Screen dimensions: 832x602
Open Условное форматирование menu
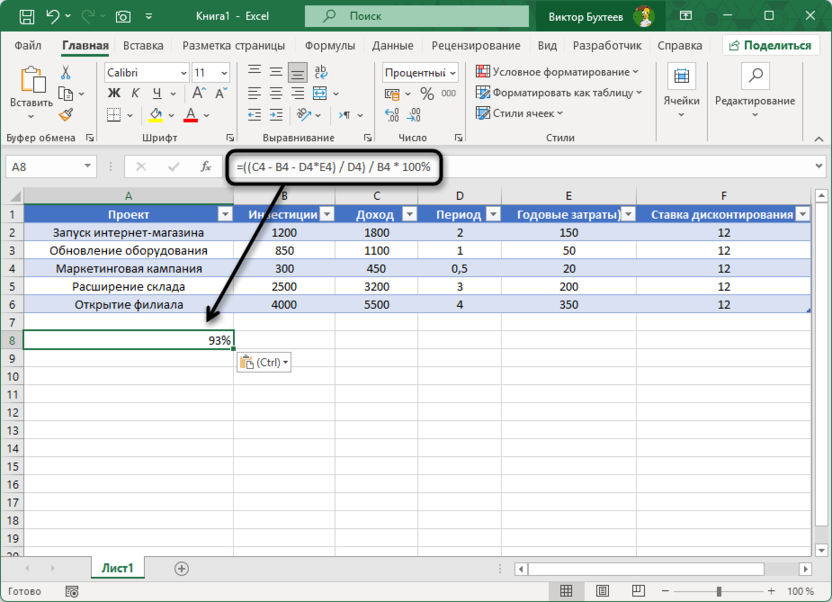(557, 72)
